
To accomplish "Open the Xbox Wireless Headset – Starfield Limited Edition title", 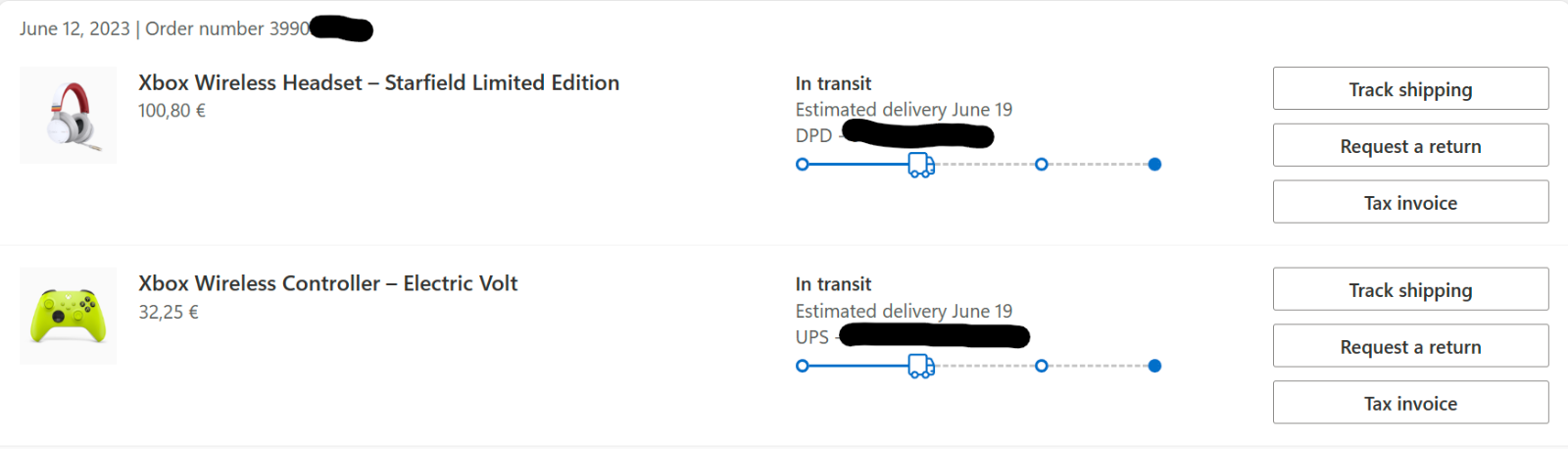I will 378,82.
